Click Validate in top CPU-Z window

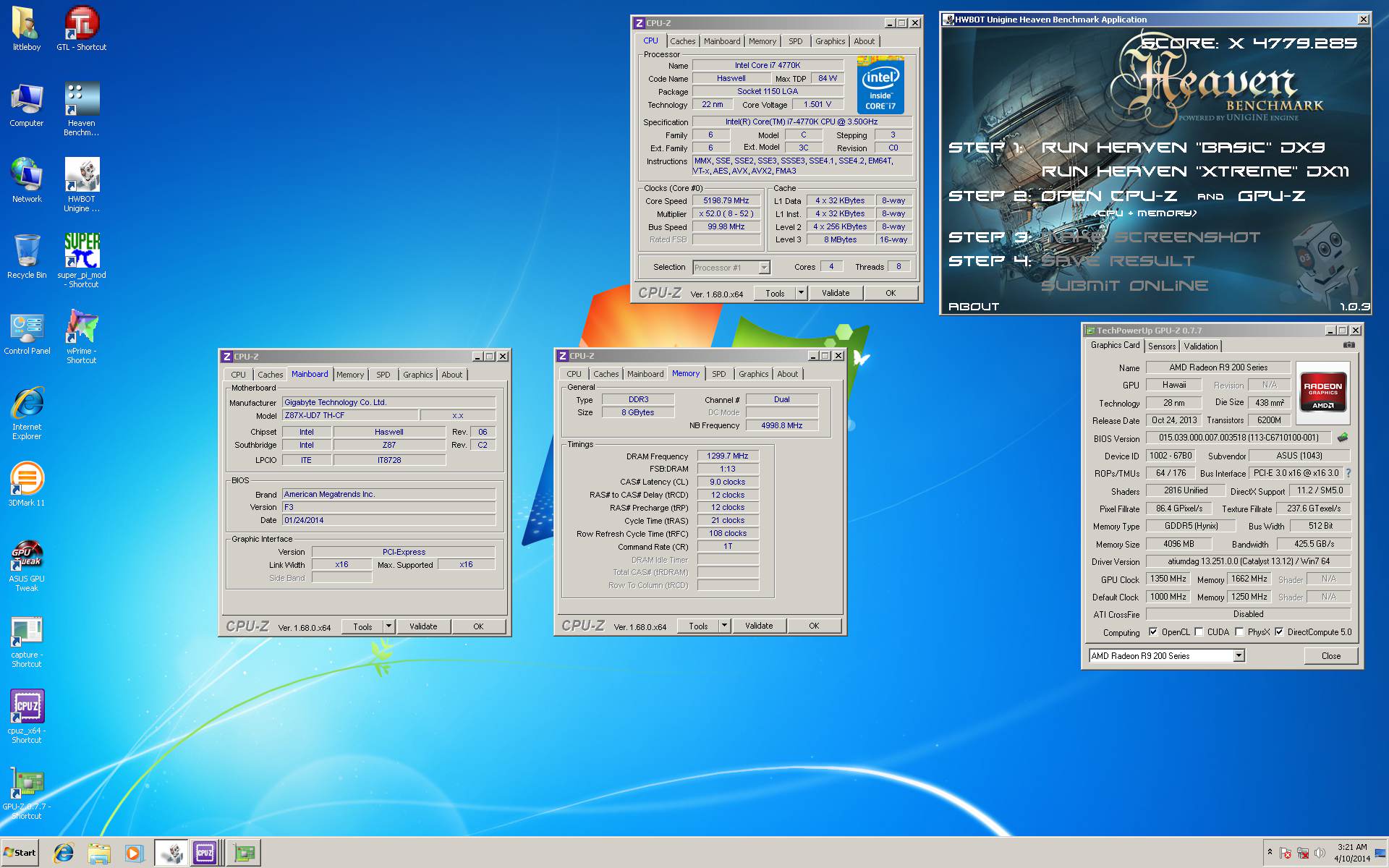click(836, 293)
